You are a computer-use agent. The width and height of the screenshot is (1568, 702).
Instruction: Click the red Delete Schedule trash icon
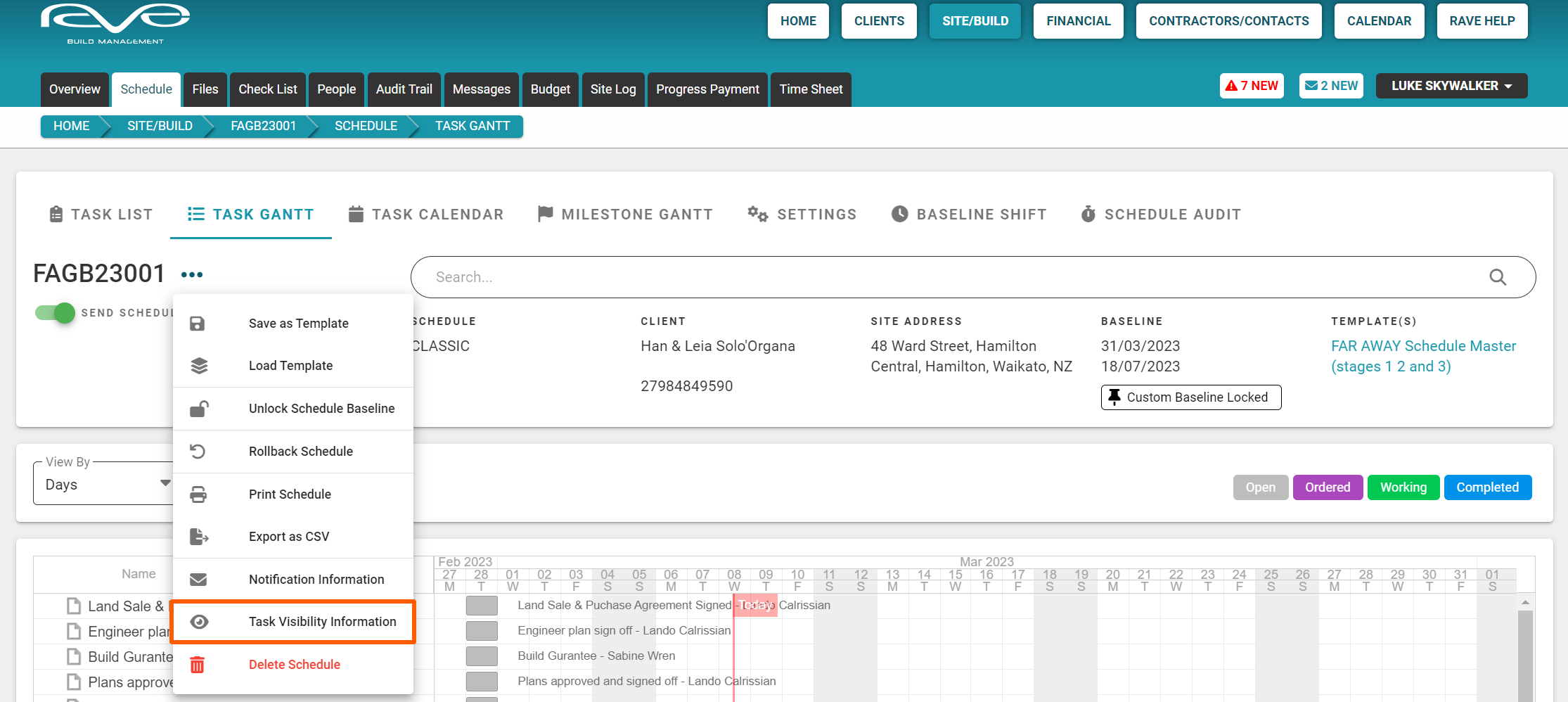click(198, 665)
